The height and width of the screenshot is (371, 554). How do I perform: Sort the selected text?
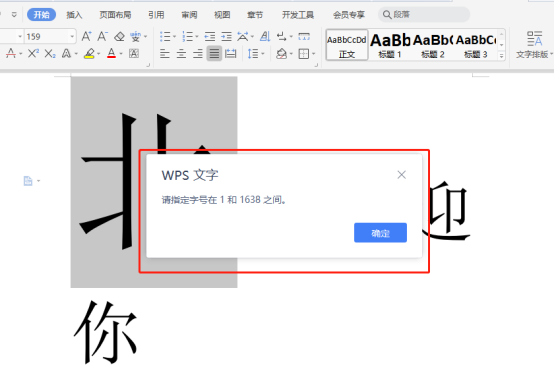click(x=265, y=36)
